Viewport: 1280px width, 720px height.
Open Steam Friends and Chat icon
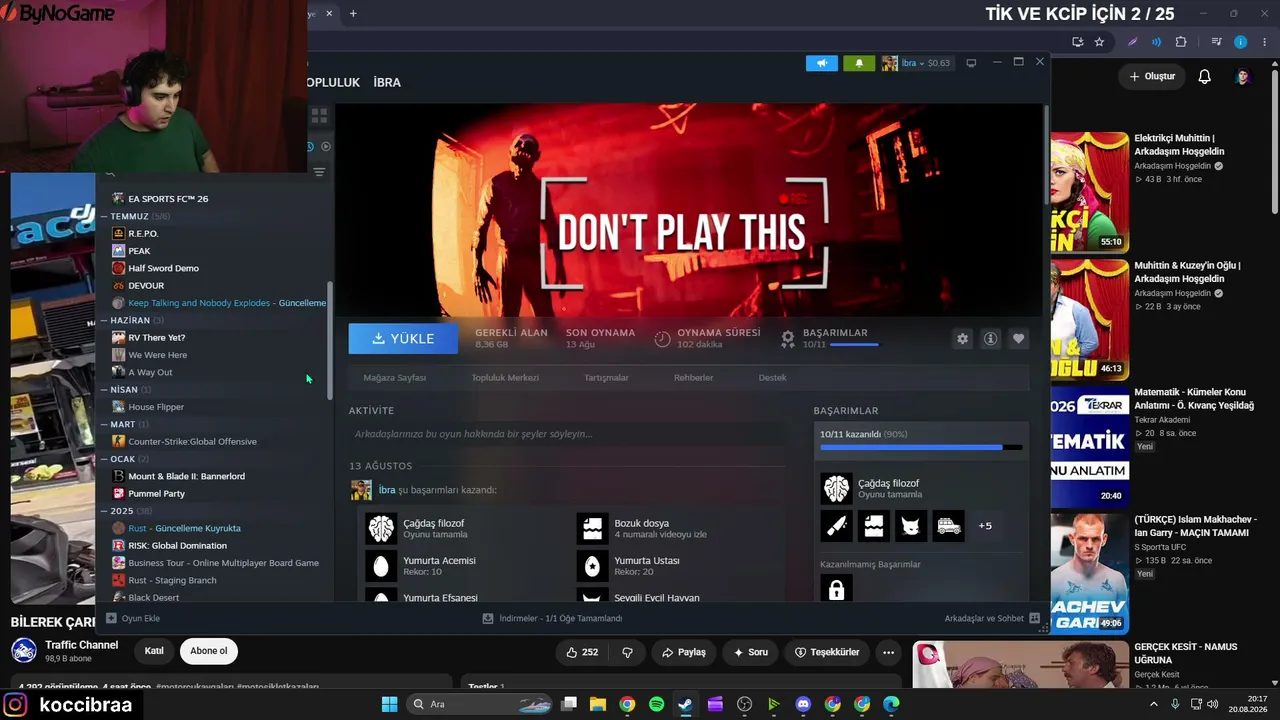1034,618
